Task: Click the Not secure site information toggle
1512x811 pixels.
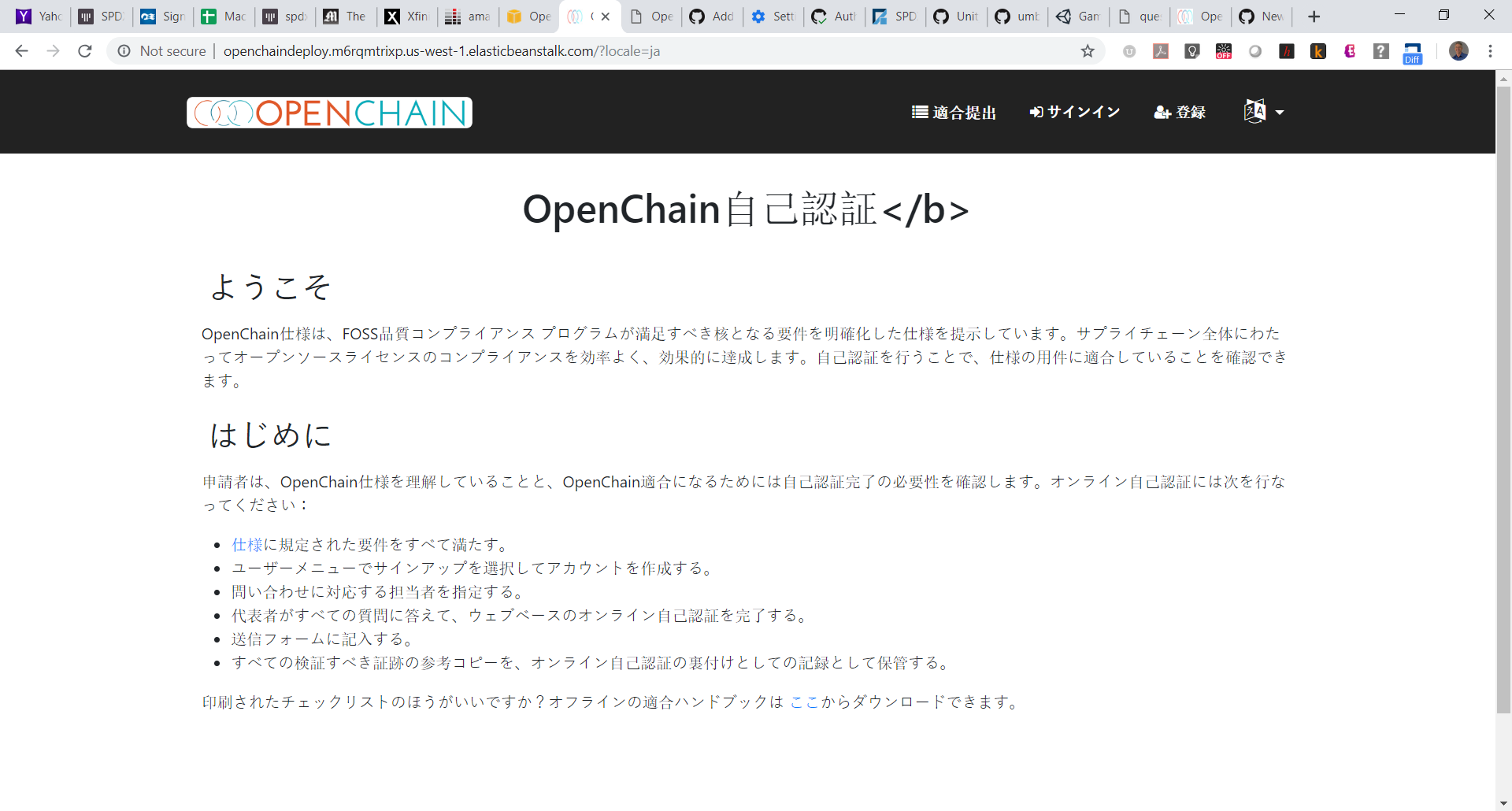Action: [x=124, y=51]
